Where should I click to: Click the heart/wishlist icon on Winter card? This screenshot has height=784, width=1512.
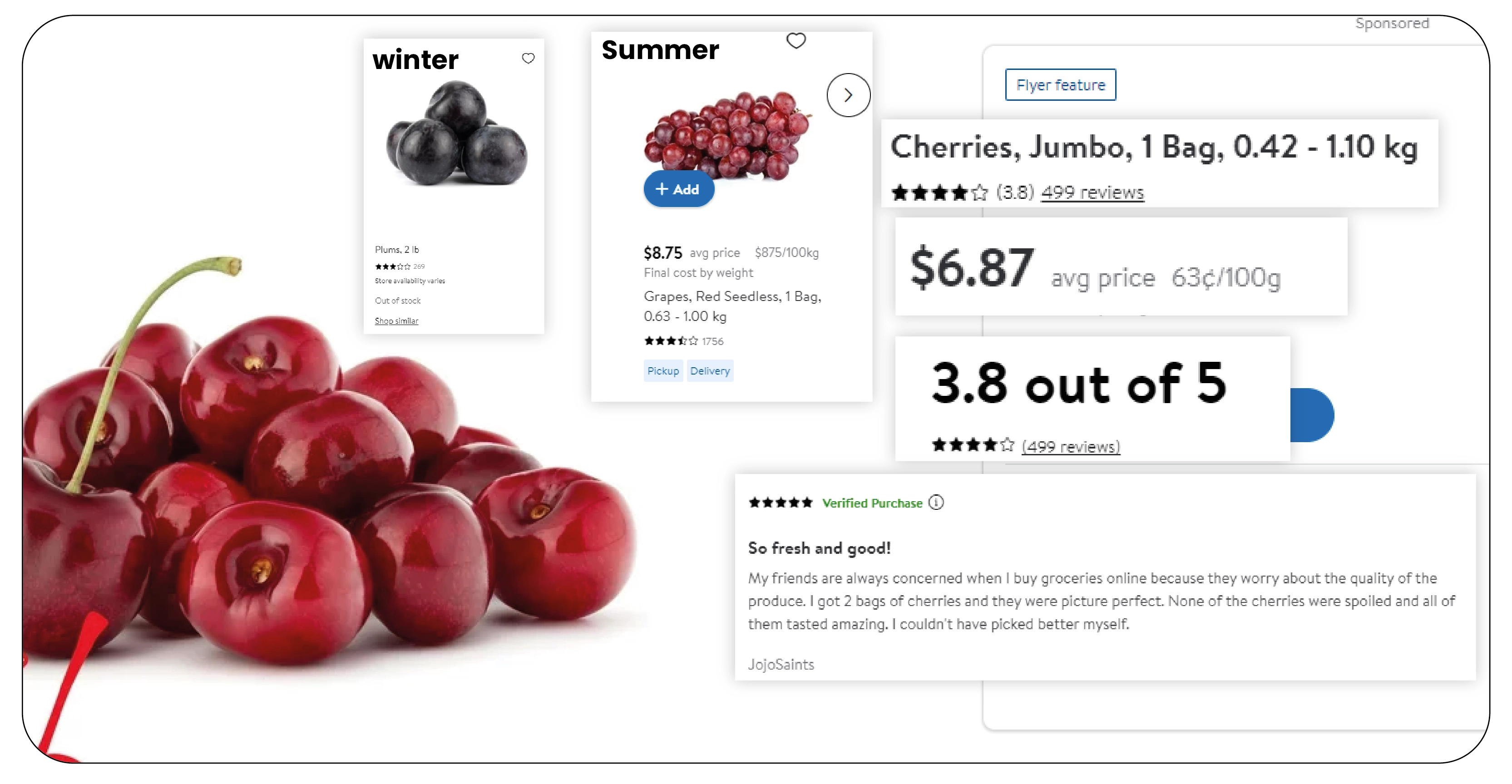click(x=528, y=58)
